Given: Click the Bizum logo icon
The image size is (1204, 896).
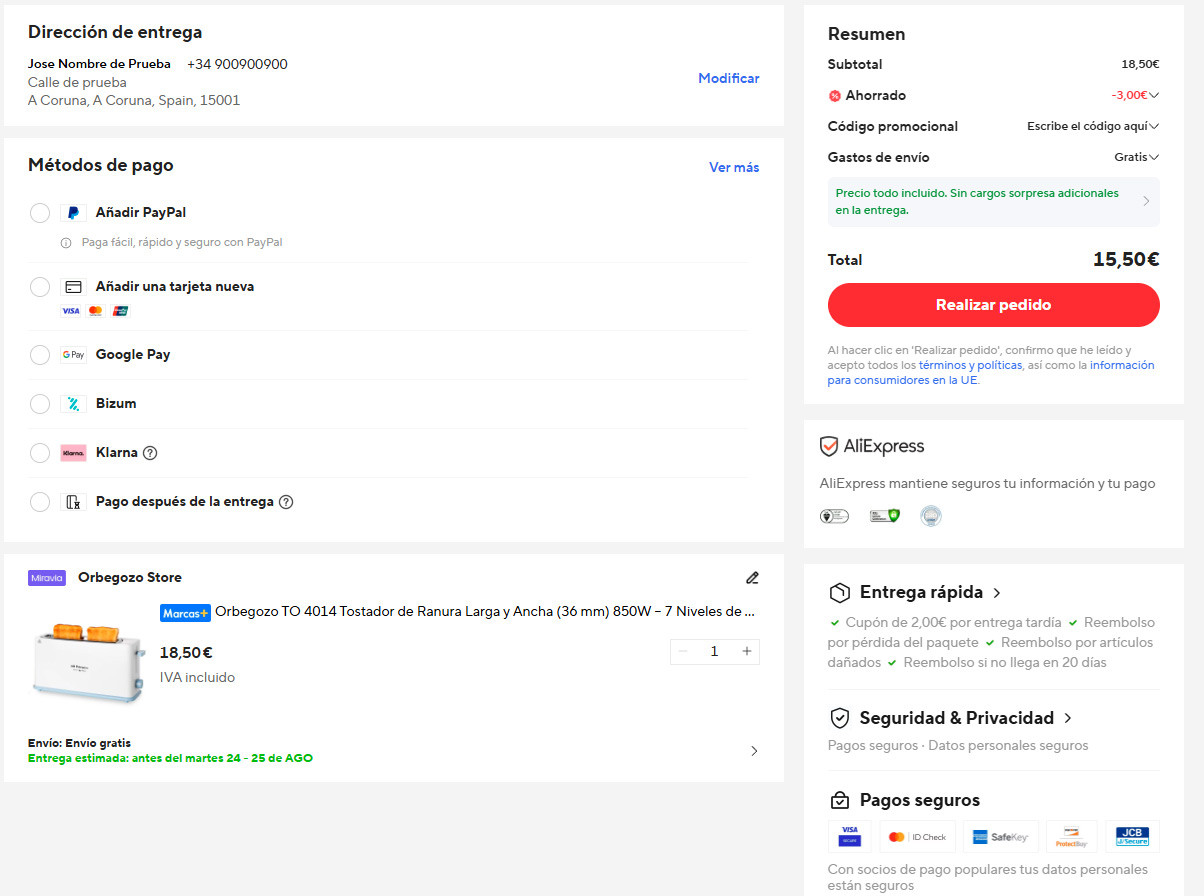Looking at the screenshot, I should [x=73, y=404].
